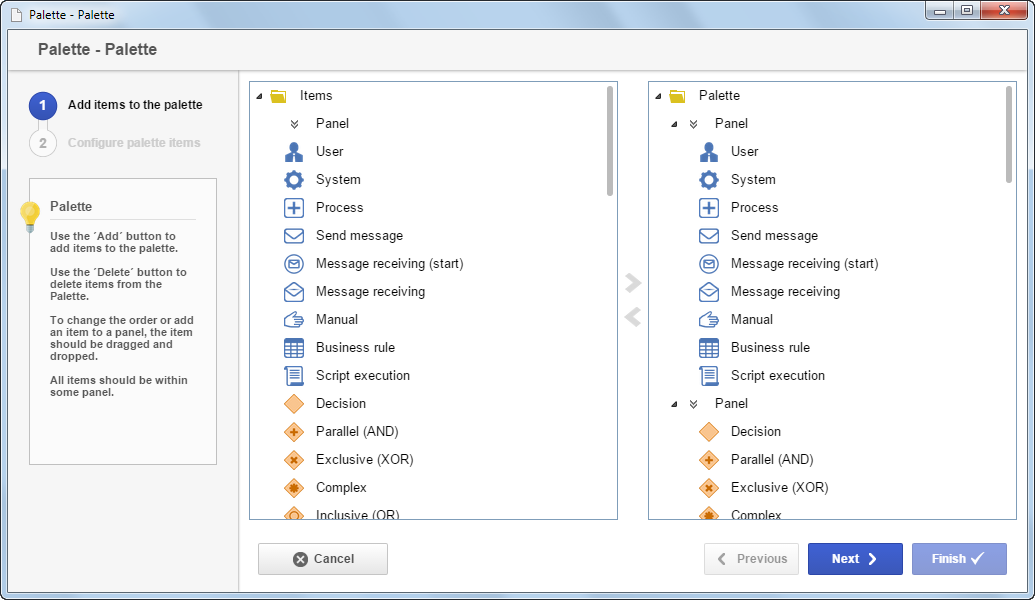The image size is (1035, 600).
Task: Click the Cancel button
Action: pos(323,559)
